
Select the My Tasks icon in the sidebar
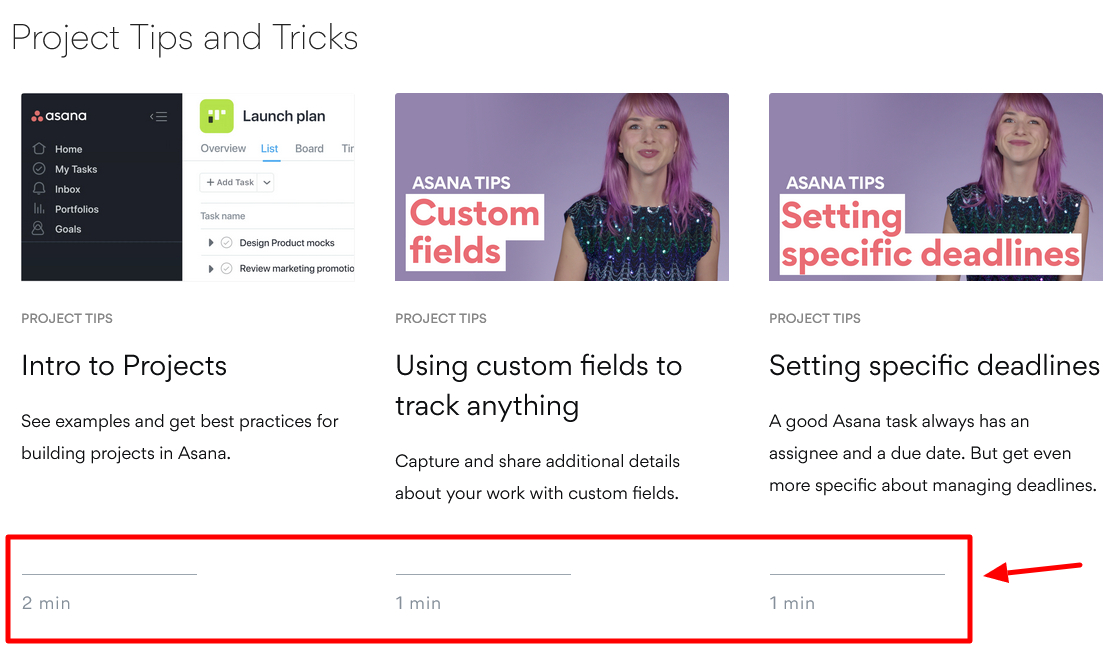(39, 169)
